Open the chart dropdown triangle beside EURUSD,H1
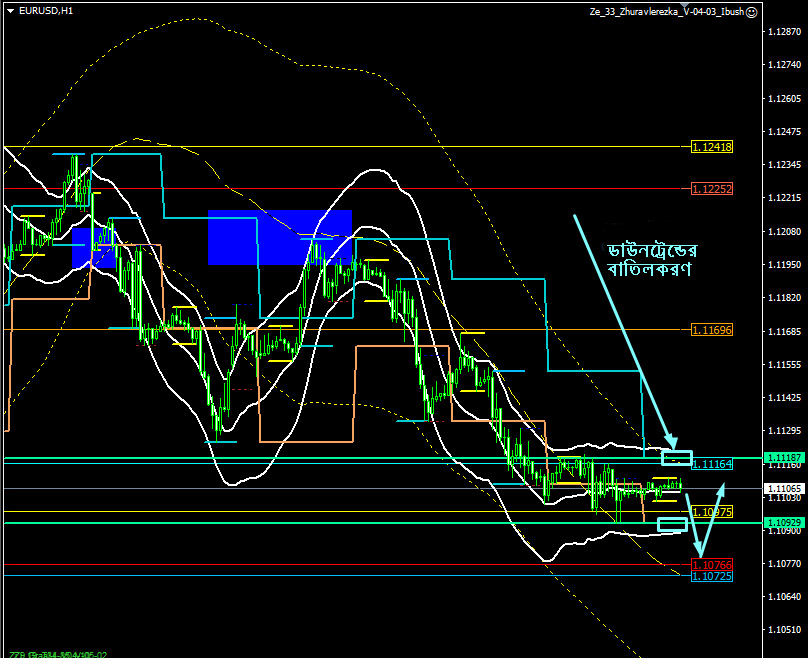The width and height of the screenshot is (808, 658). 10,11
